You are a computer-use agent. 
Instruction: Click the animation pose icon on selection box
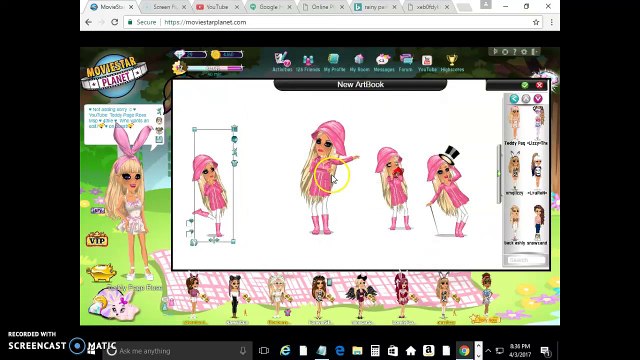234,152
